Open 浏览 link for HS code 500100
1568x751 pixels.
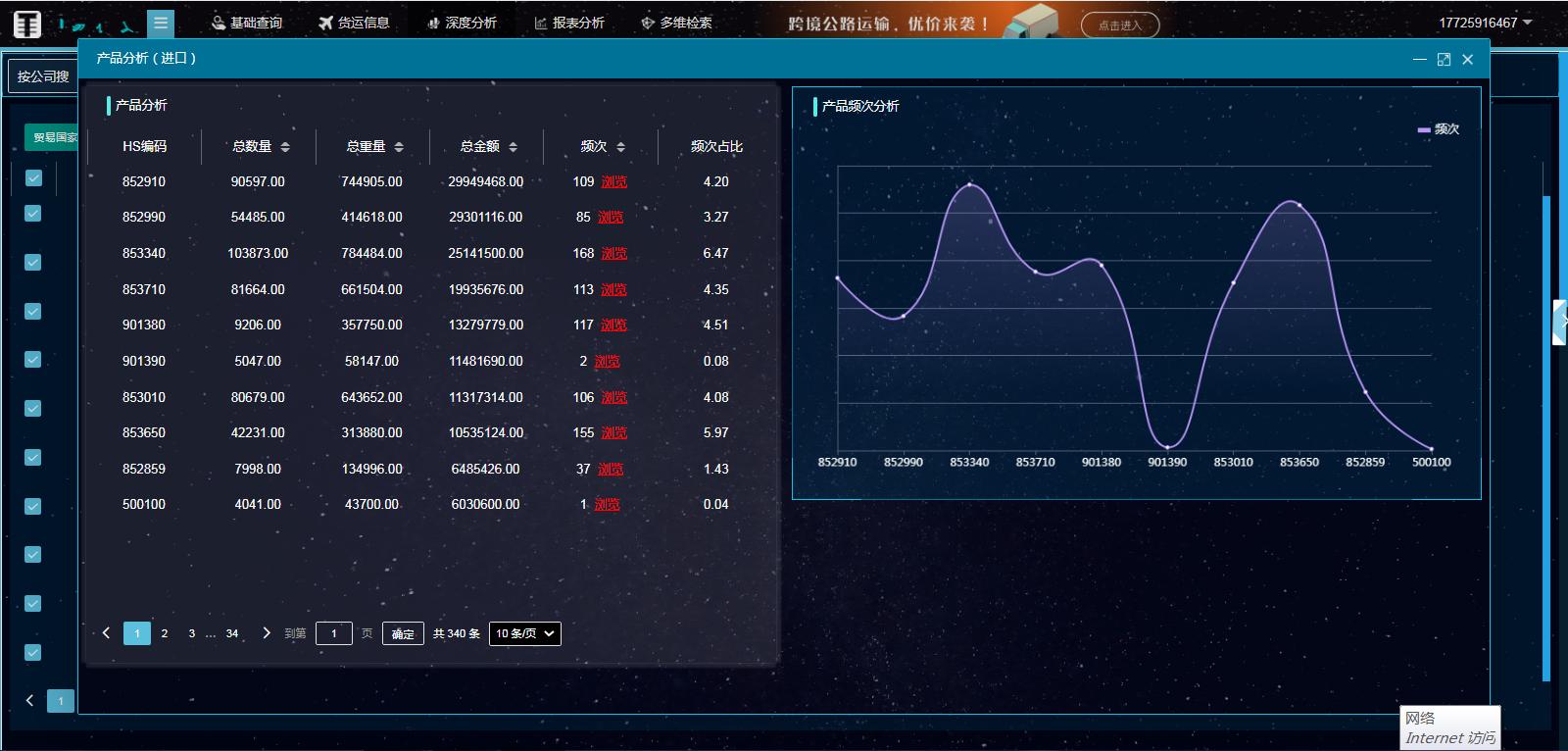[x=608, y=505]
